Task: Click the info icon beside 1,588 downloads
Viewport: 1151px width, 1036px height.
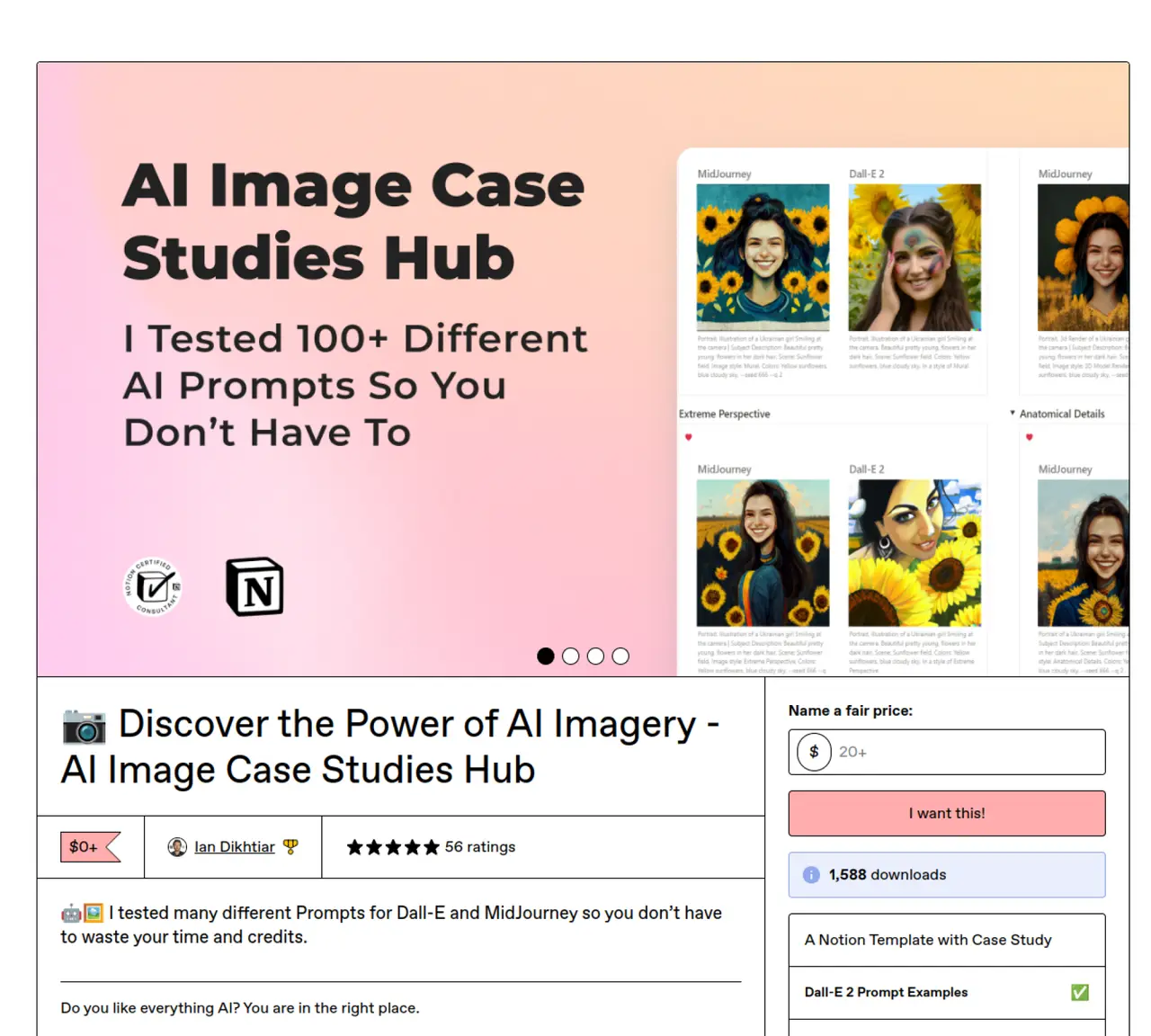Action: (x=811, y=874)
